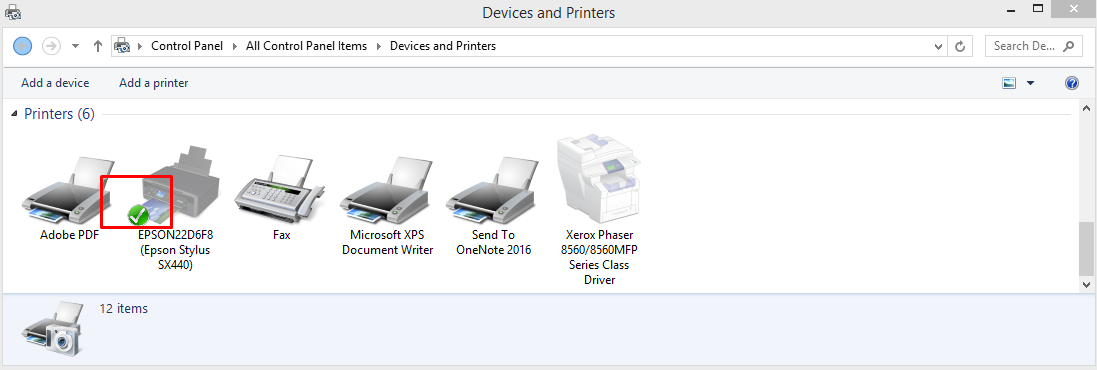Image resolution: width=1097 pixels, height=370 pixels.
Task: Click the Printers (6) group header
Action: point(59,114)
